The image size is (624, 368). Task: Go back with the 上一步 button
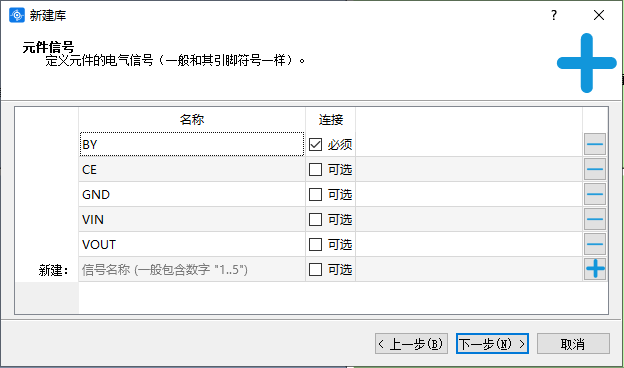411,344
